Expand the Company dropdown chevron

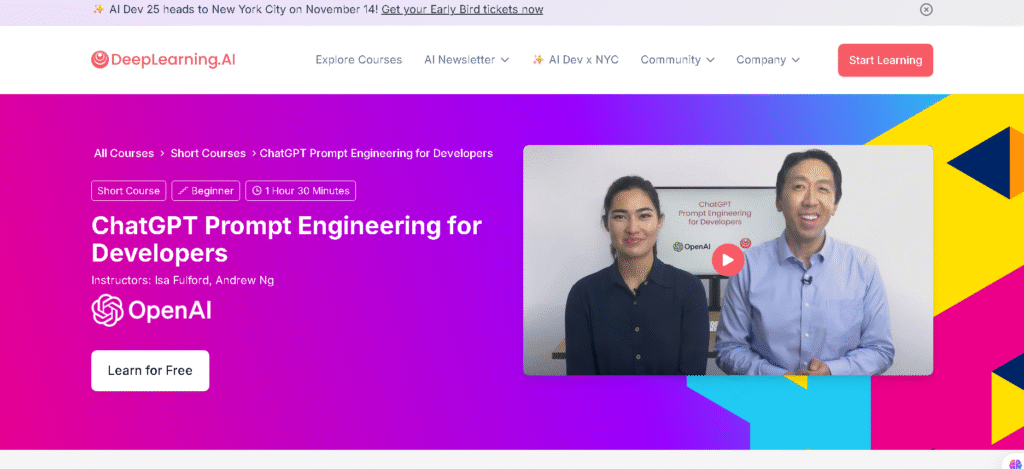click(795, 60)
